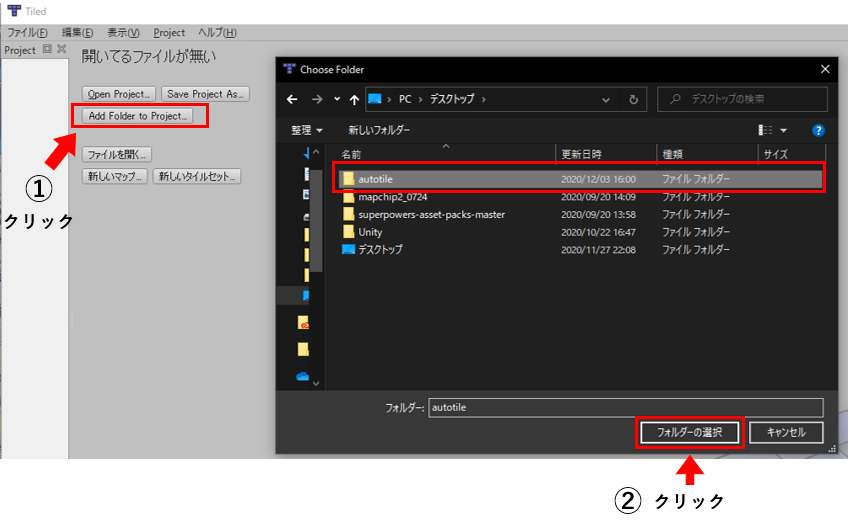Image resolution: width=849 pixels, height=521 pixels.
Task: Click the フォルダー name input field
Action: (626, 407)
